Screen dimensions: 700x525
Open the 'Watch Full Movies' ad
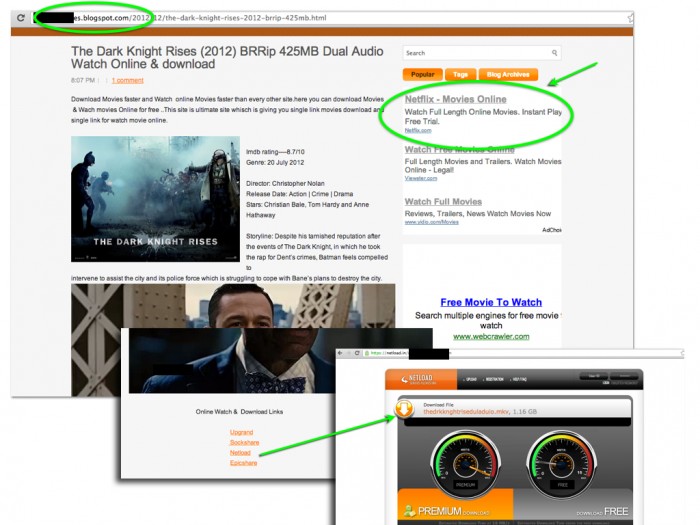coord(443,202)
